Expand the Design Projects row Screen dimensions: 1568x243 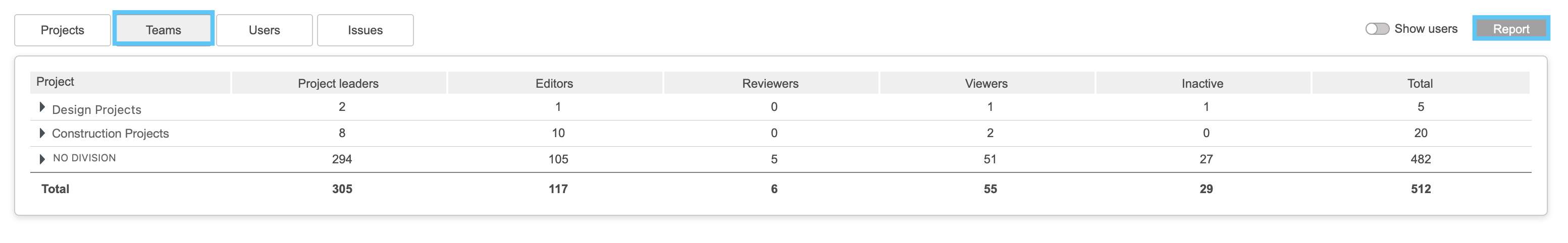[x=42, y=107]
